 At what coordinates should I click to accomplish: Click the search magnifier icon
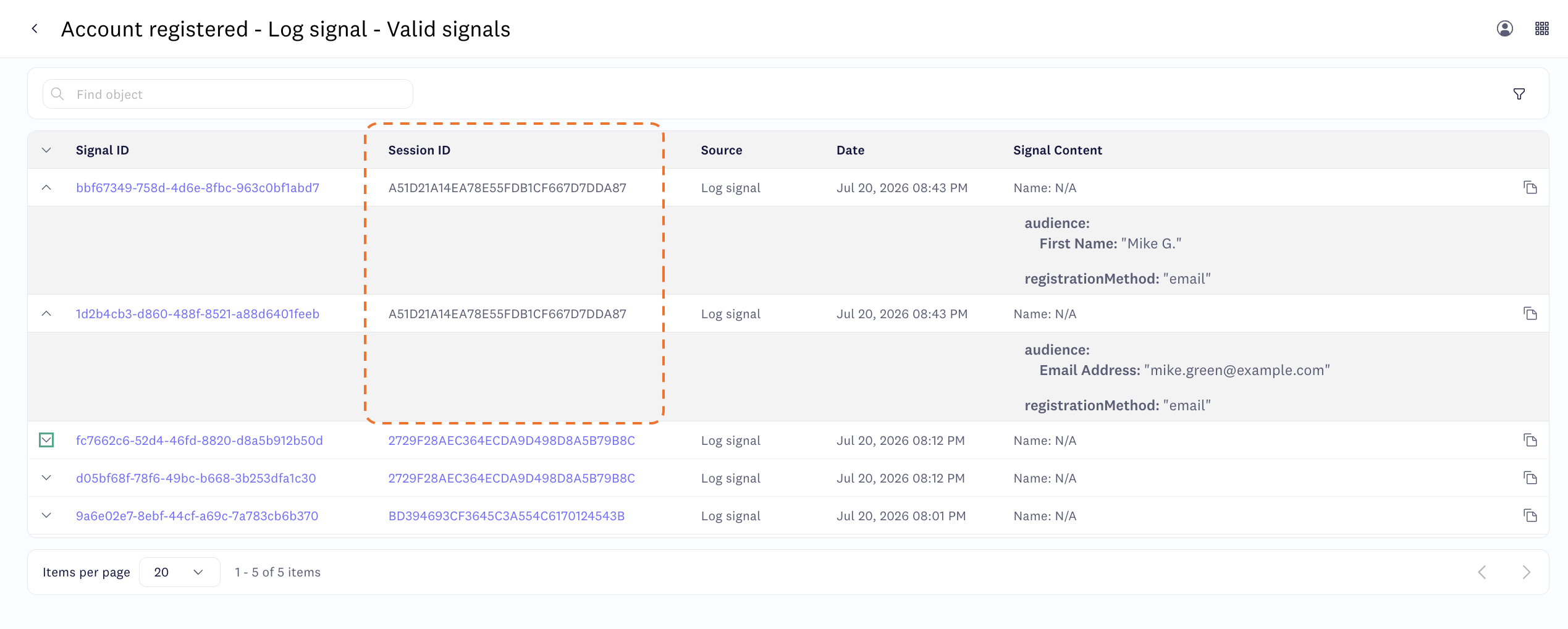pos(57,94)
